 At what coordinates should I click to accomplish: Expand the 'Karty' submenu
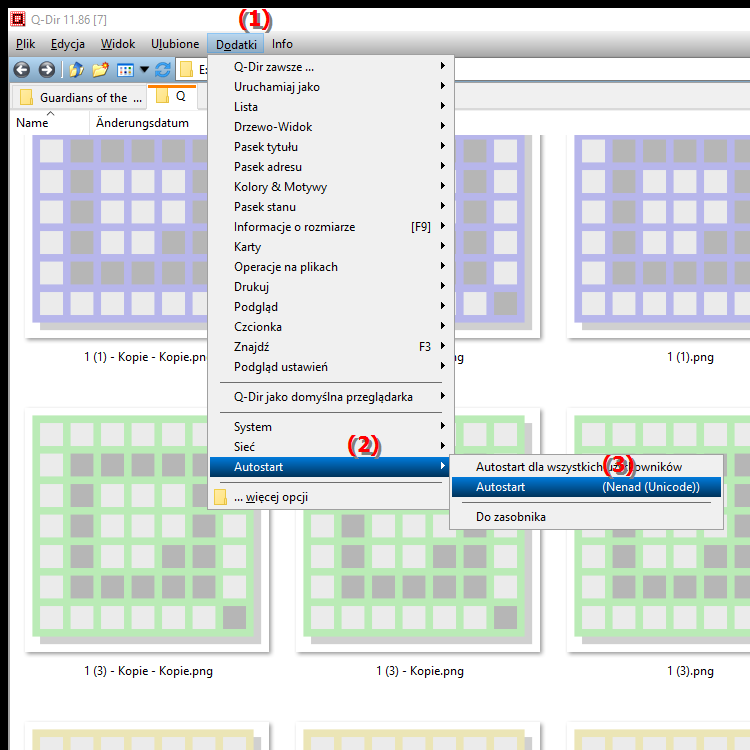(331, 247)
